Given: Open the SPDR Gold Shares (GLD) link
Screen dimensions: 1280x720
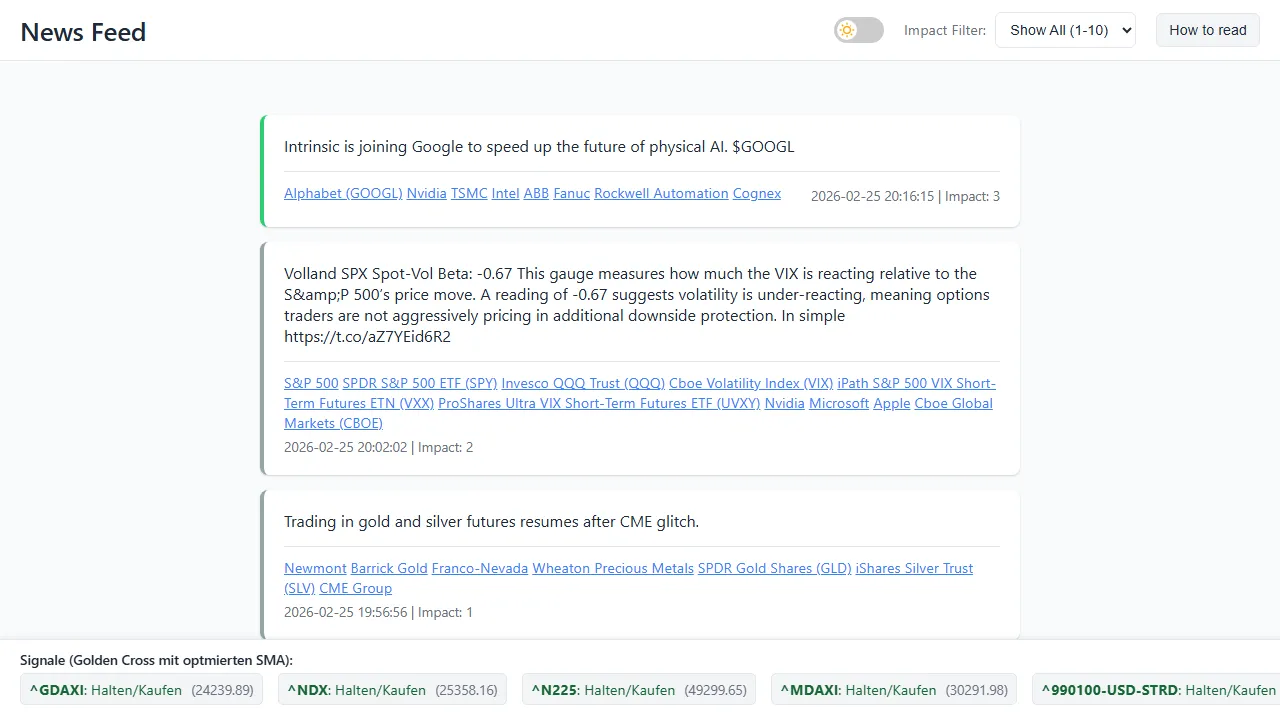Looking at the screenshot, I should click(x=774, y=568).
